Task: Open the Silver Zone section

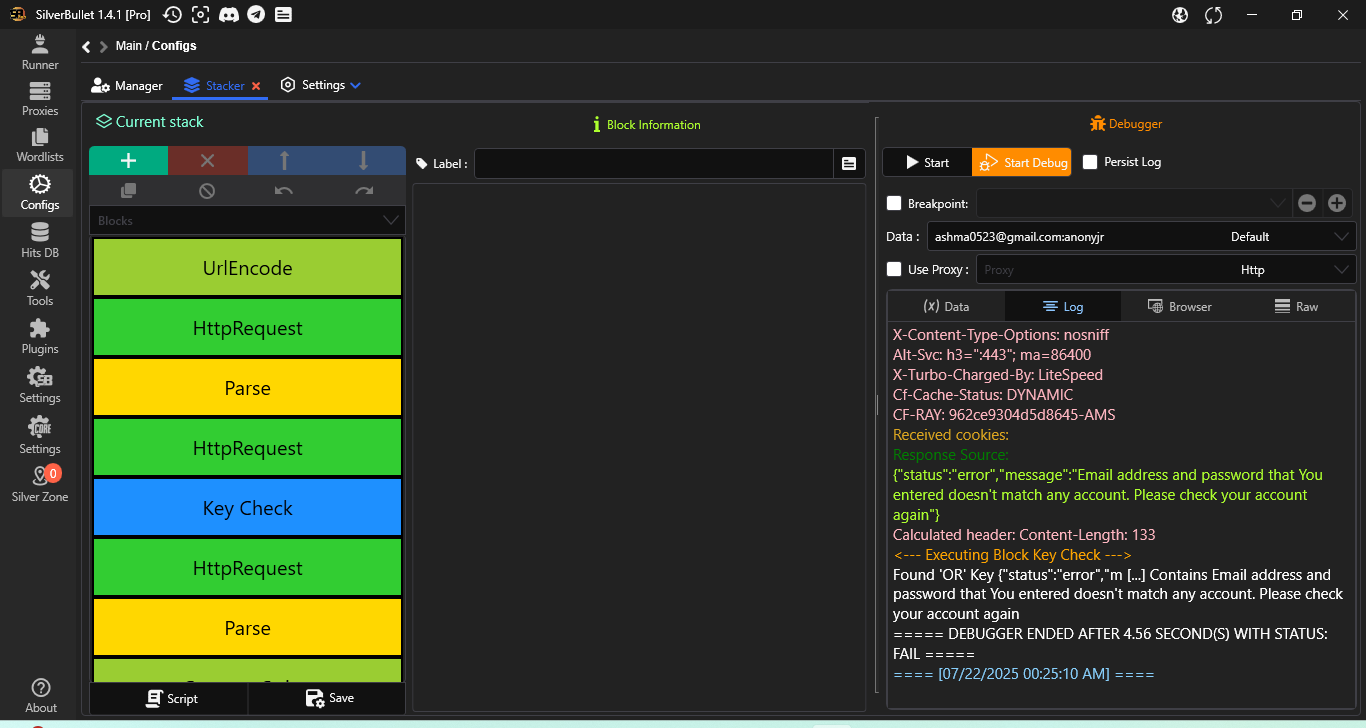Action: pos(40,484)
